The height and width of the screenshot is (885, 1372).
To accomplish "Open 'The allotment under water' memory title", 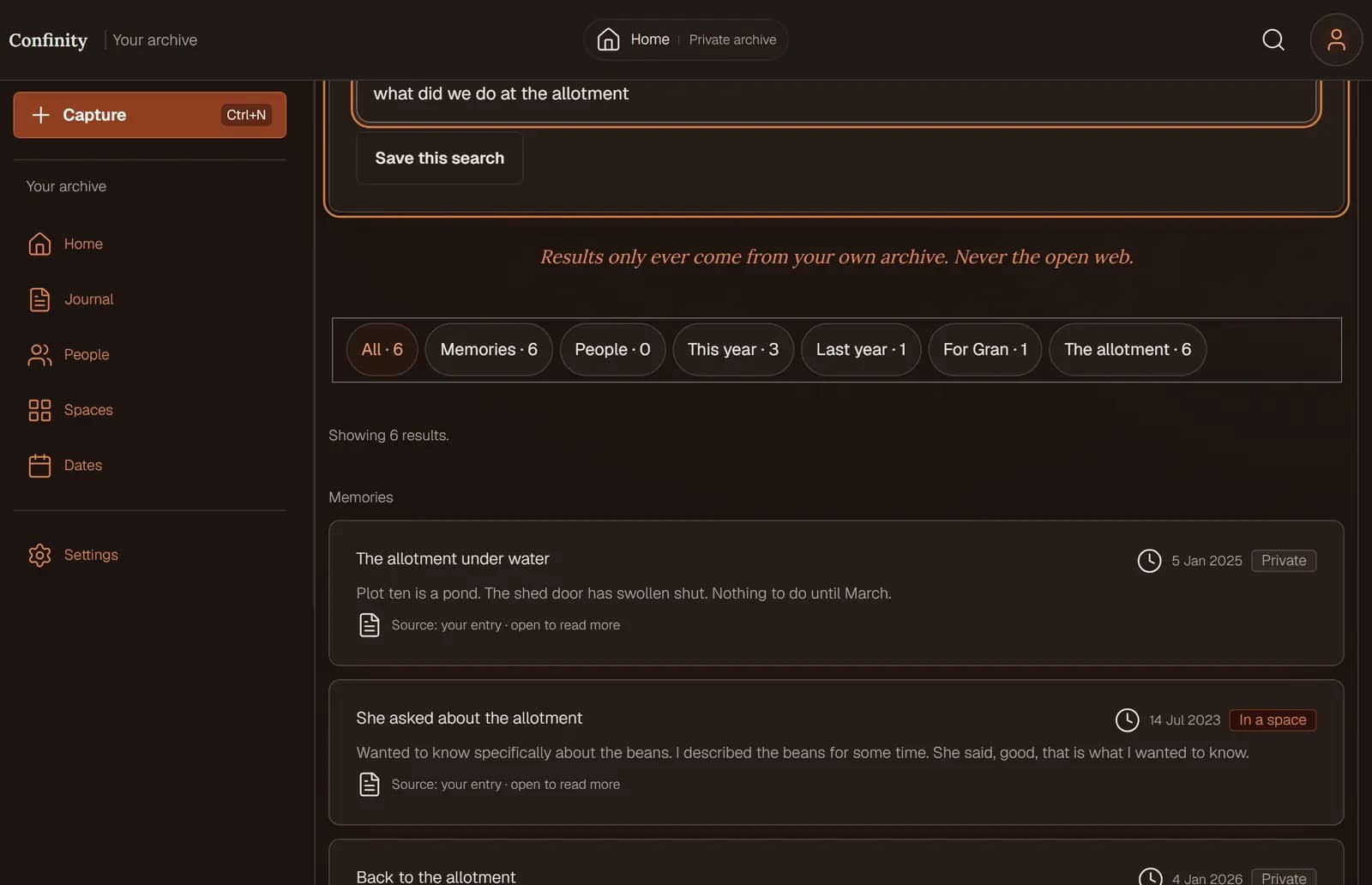I will click(453, 558).
